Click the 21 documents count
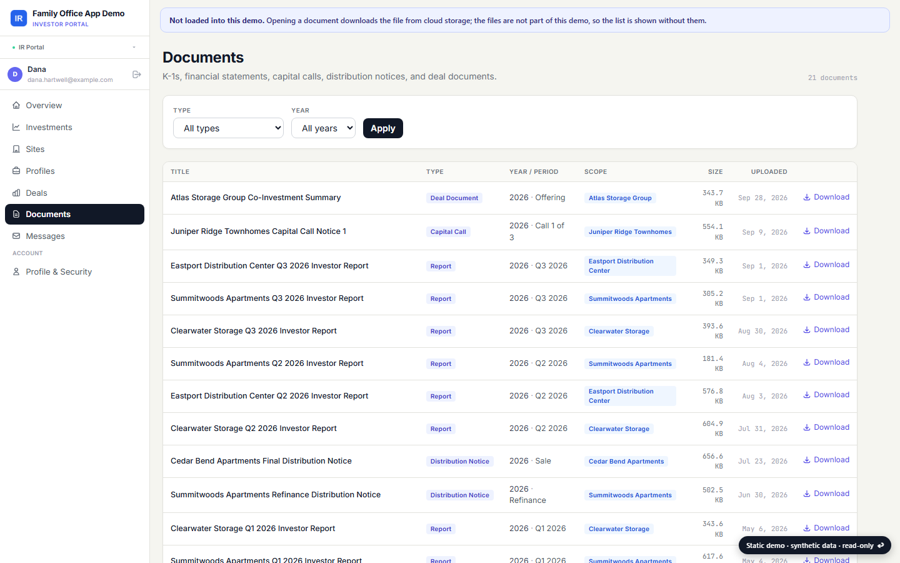900x563 pixels. (832, 77)
